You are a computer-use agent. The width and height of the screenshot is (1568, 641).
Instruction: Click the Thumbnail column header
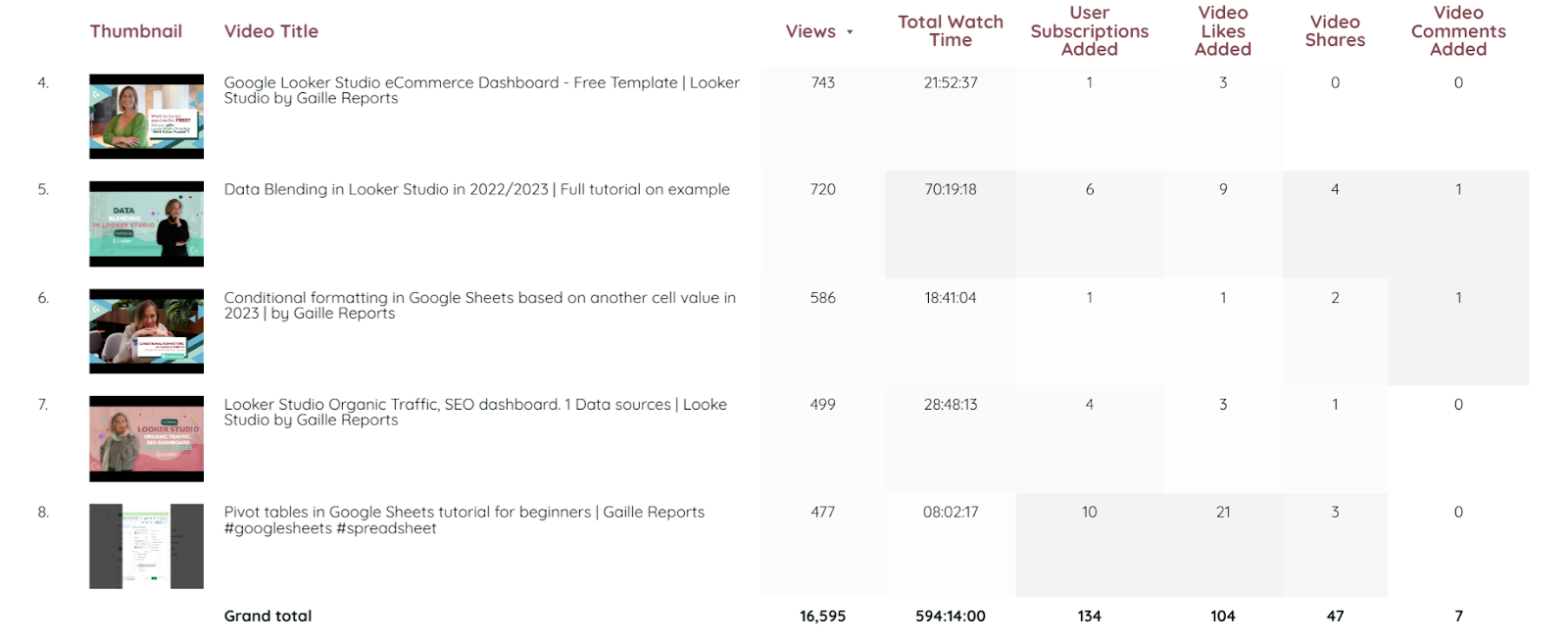pyautogui.click(x=136, y=31)
